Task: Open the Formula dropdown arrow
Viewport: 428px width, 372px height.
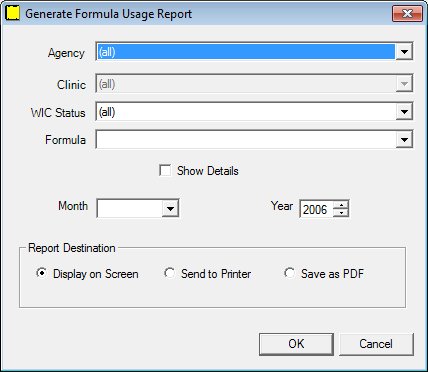Action: (404, 139)
